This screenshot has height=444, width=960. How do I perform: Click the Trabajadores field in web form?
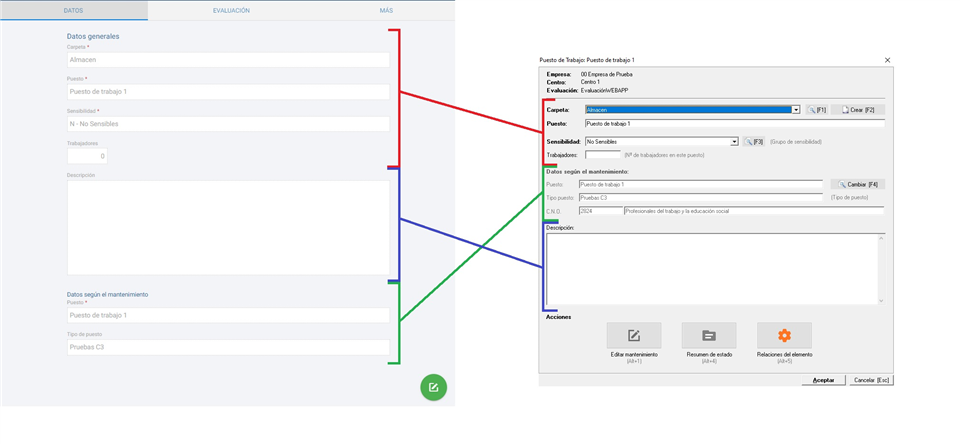[87, 156]
